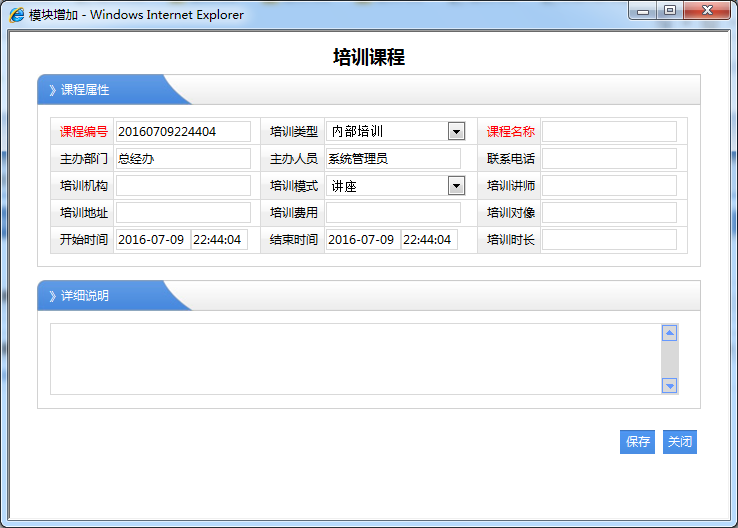The height and width of the screenshot is (528, 738).
Task: Click the 详细说明 section chevron icon
Action: 52,296
